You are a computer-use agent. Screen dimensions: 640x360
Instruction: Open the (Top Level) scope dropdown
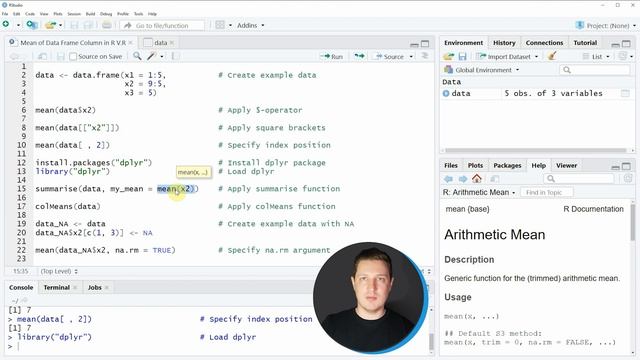[59, 271]
